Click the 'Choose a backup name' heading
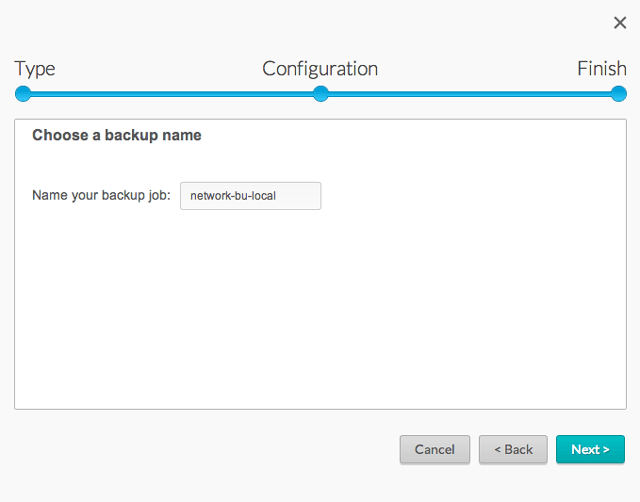640x502 pixels. (116, 135)
